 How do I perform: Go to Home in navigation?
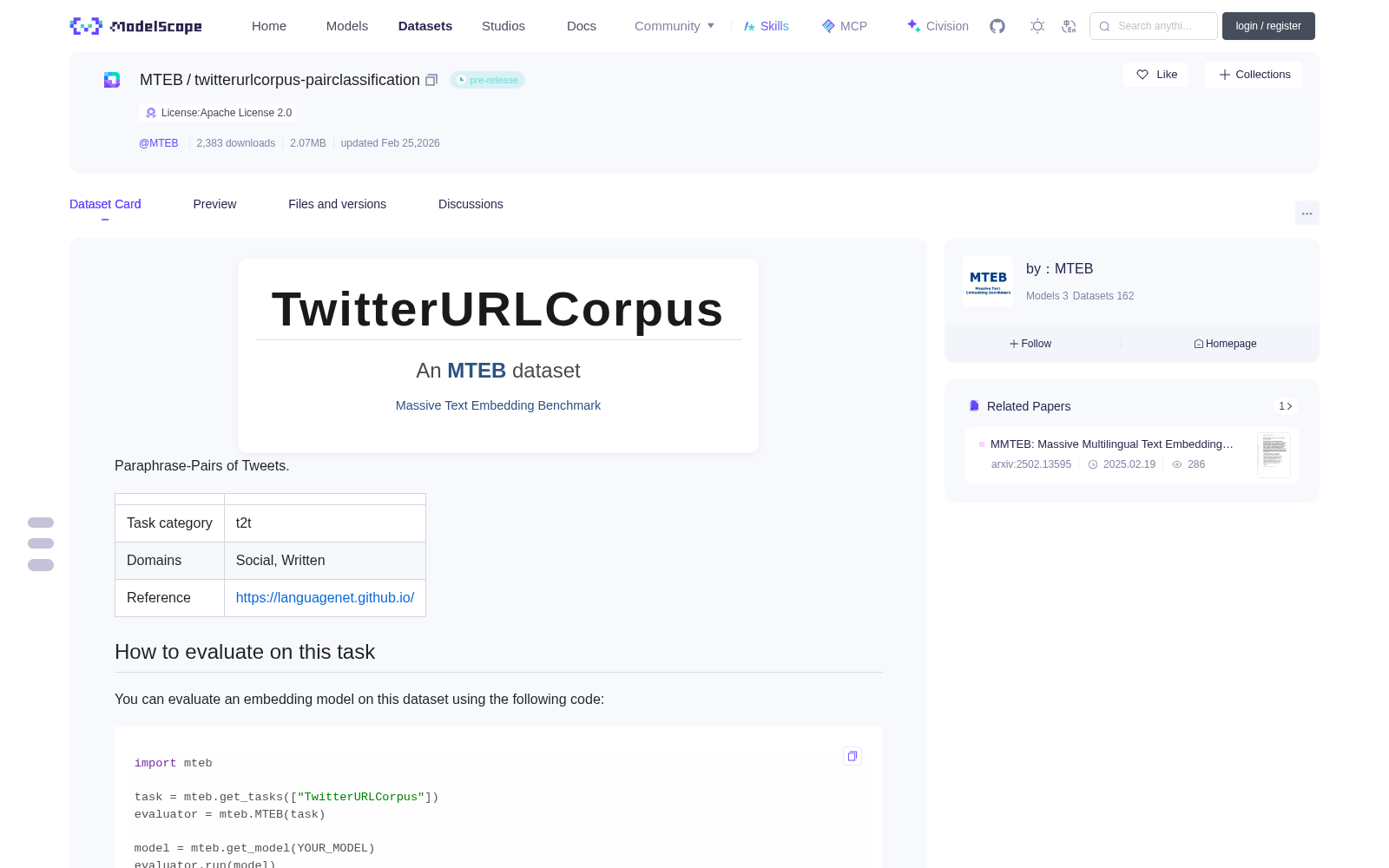tap(269, 26)
